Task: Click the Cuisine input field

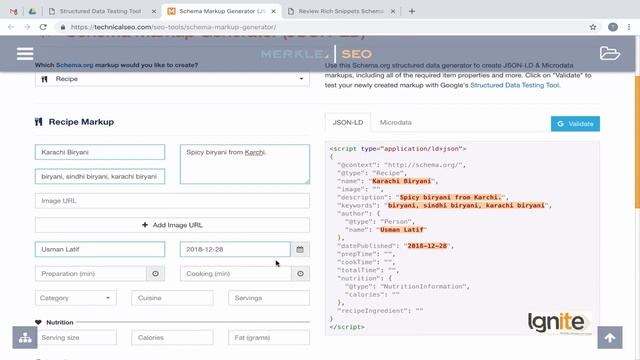Action: coord(172,298)
